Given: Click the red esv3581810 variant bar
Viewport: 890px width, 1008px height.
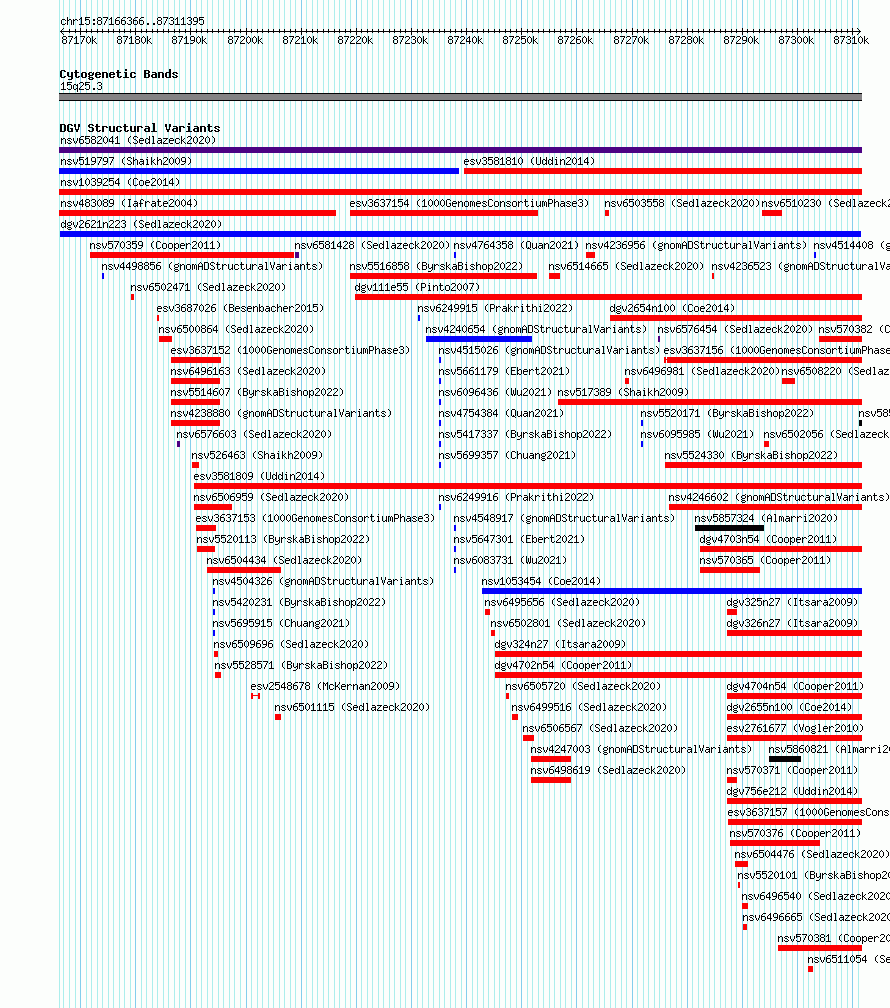Looking at the screenshot, I should point(662,172).
